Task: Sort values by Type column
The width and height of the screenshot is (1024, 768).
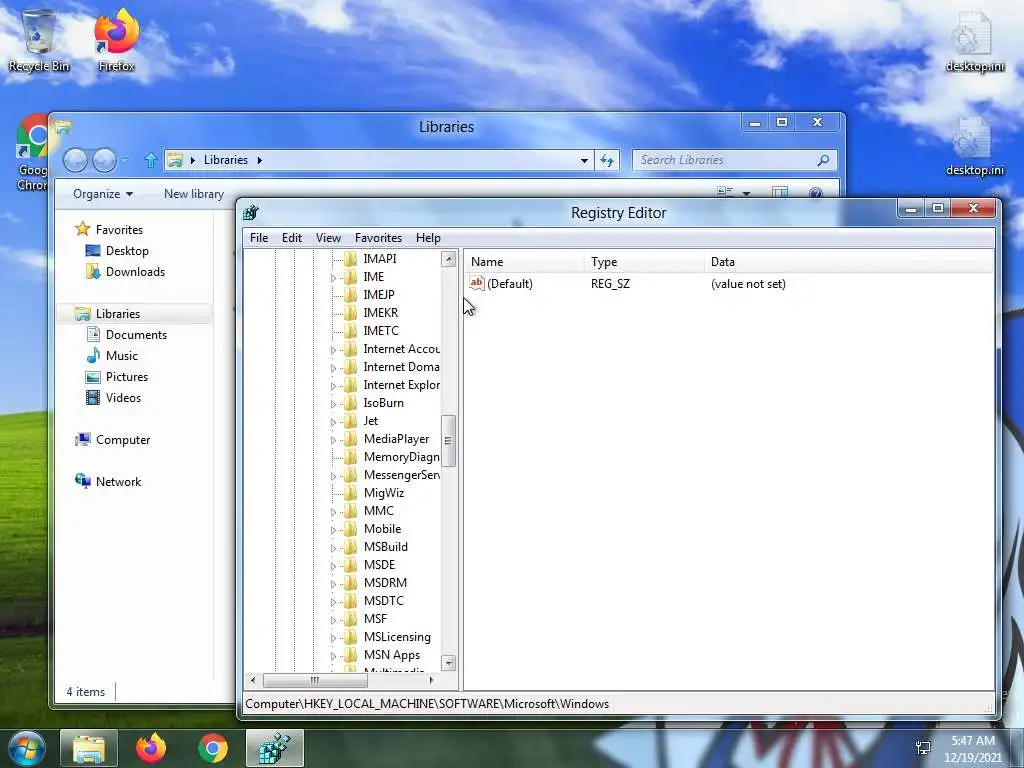Action: 645,262
